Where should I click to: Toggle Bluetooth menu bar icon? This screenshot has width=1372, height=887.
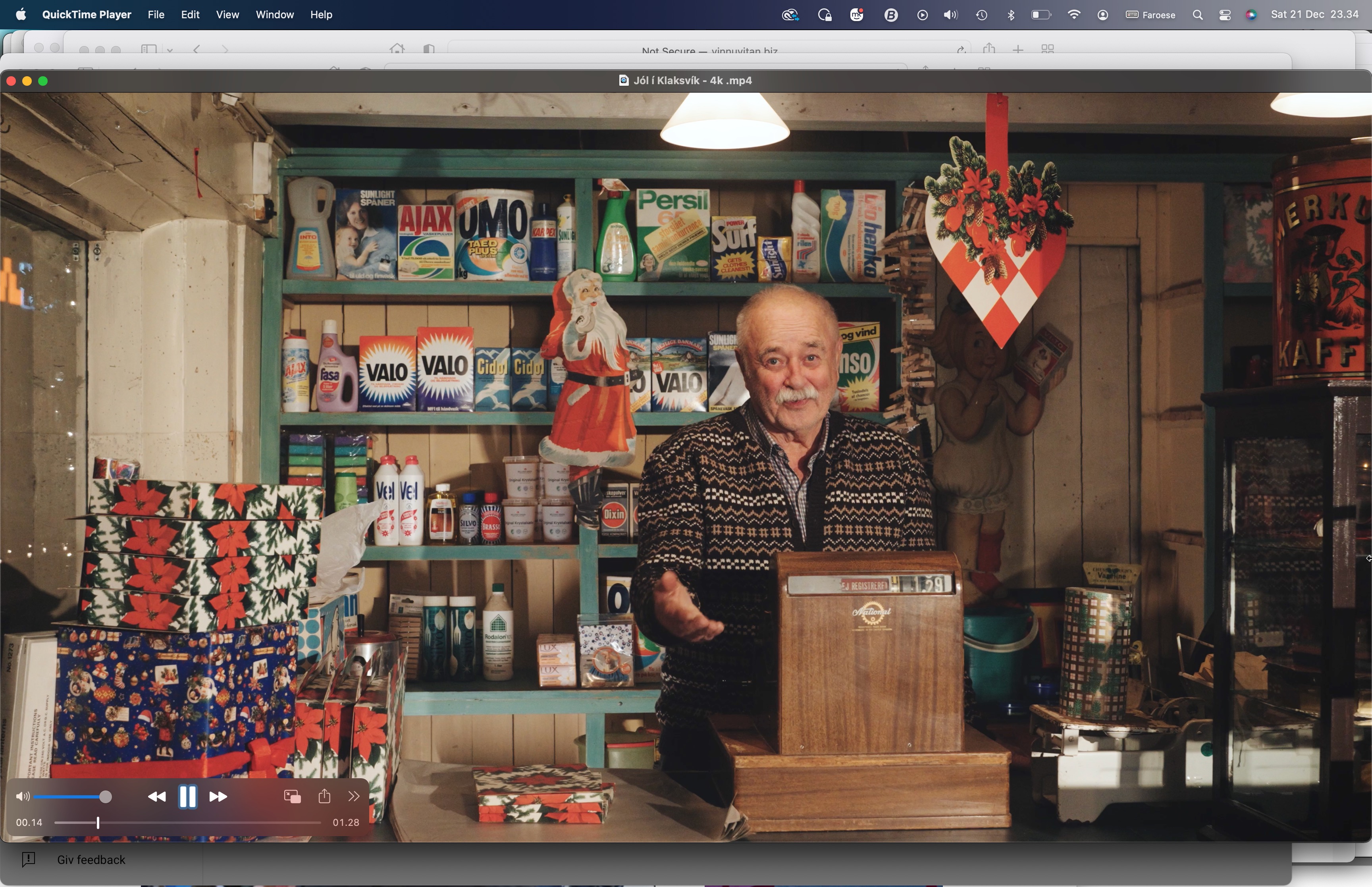(1011, 15)
